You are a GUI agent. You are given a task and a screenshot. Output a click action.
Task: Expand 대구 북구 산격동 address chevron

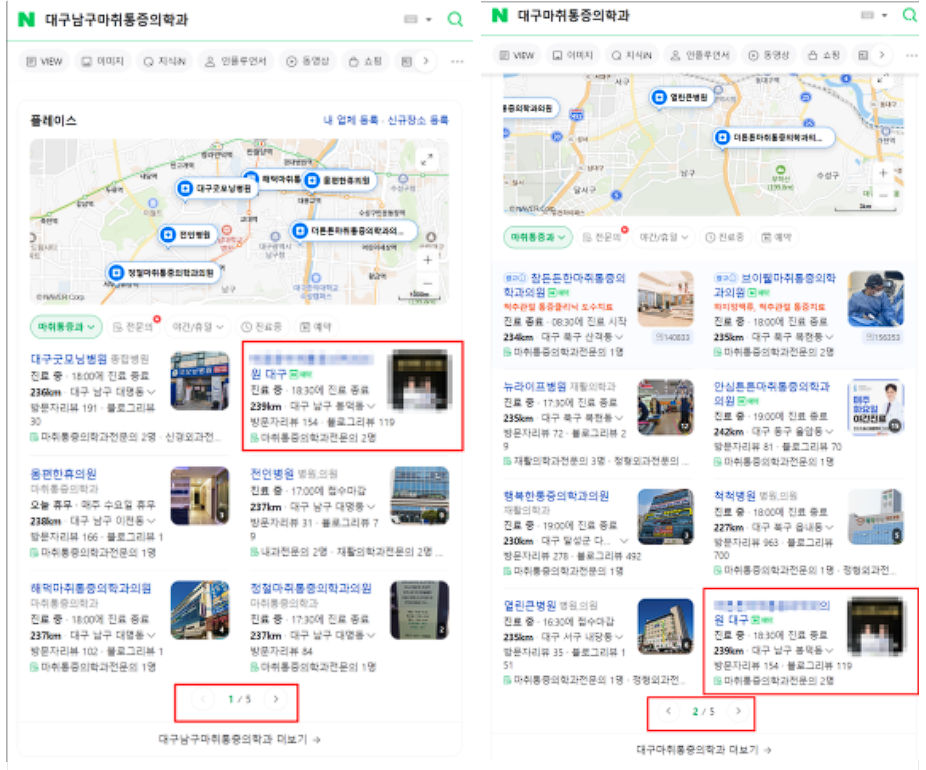click(x=619, y=337)
